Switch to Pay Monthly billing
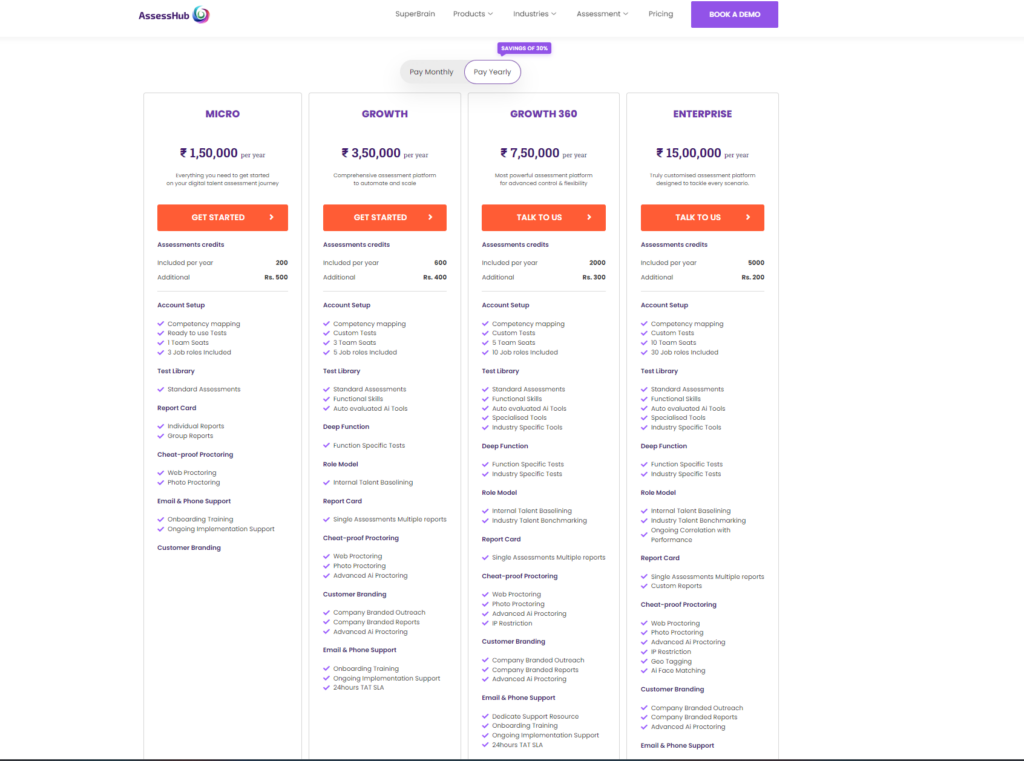Image resolution: width=1024 pixels, height=761 pixels. [x=431, y=72]
